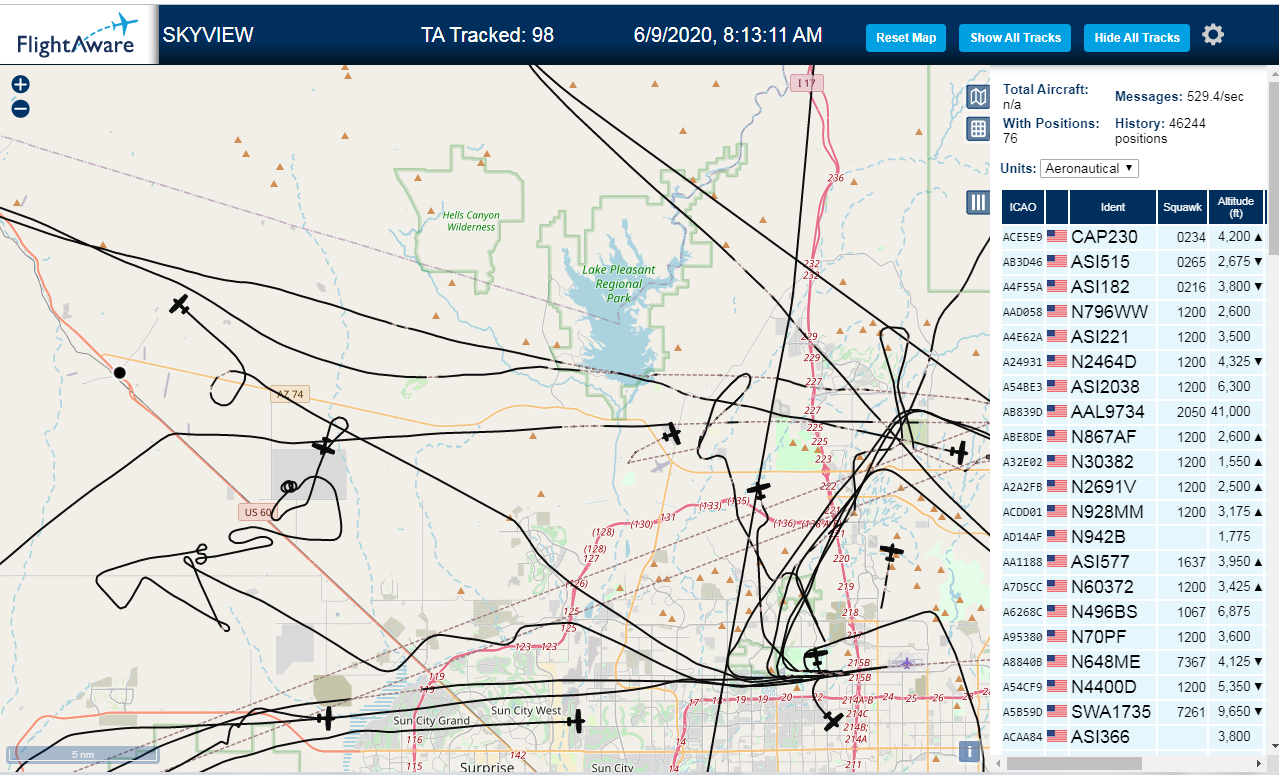Select N2691V in the aircraft list
The height and width of the screenshot is (775, 1279).
(x=1104, y=487)
